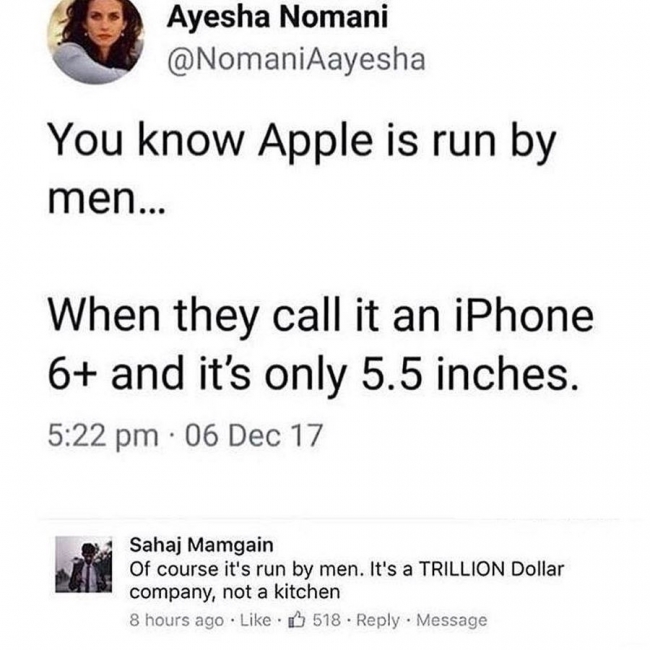Click the thumbs-up reaction icon
650x650 pixels.
(x=296, y=620)
